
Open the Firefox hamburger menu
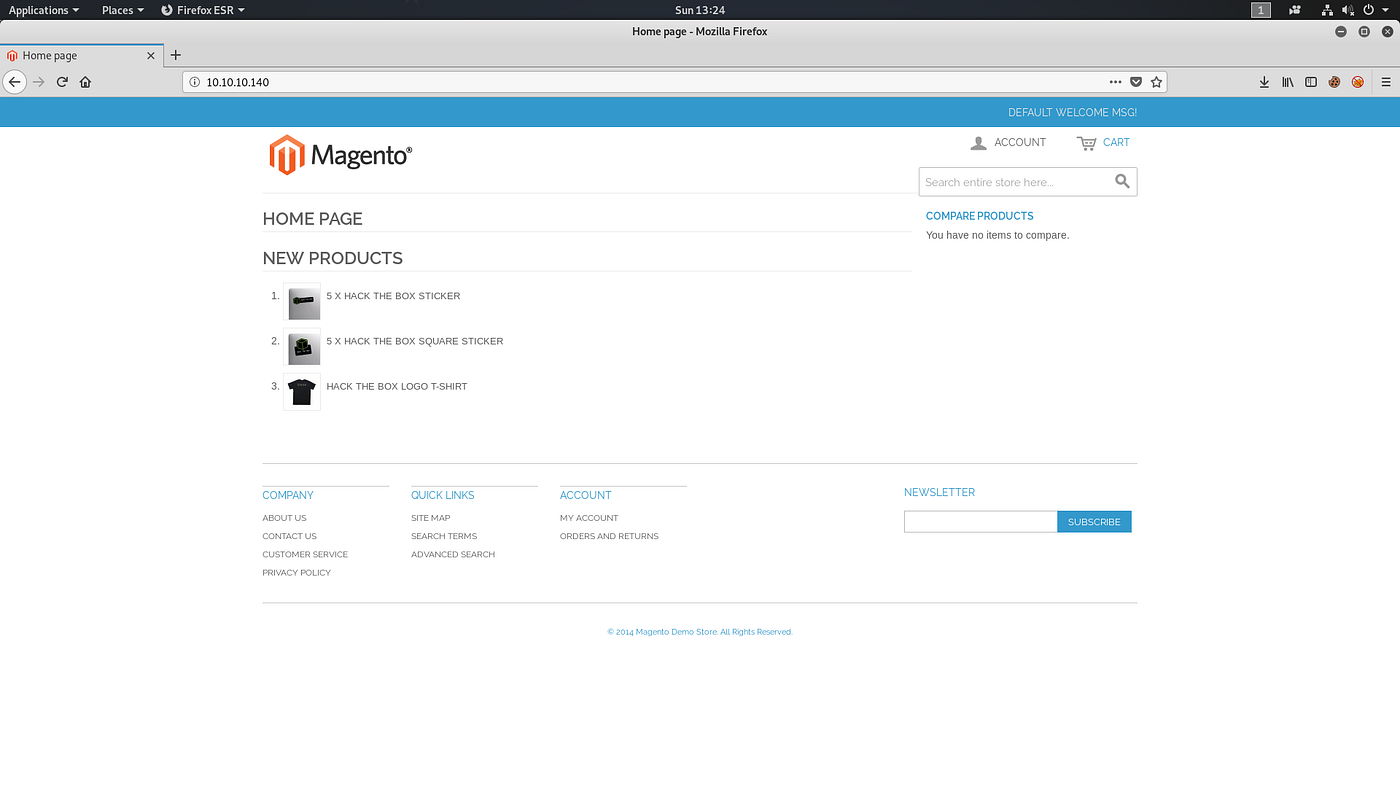pyautogui.click(x=1386, y=82)
